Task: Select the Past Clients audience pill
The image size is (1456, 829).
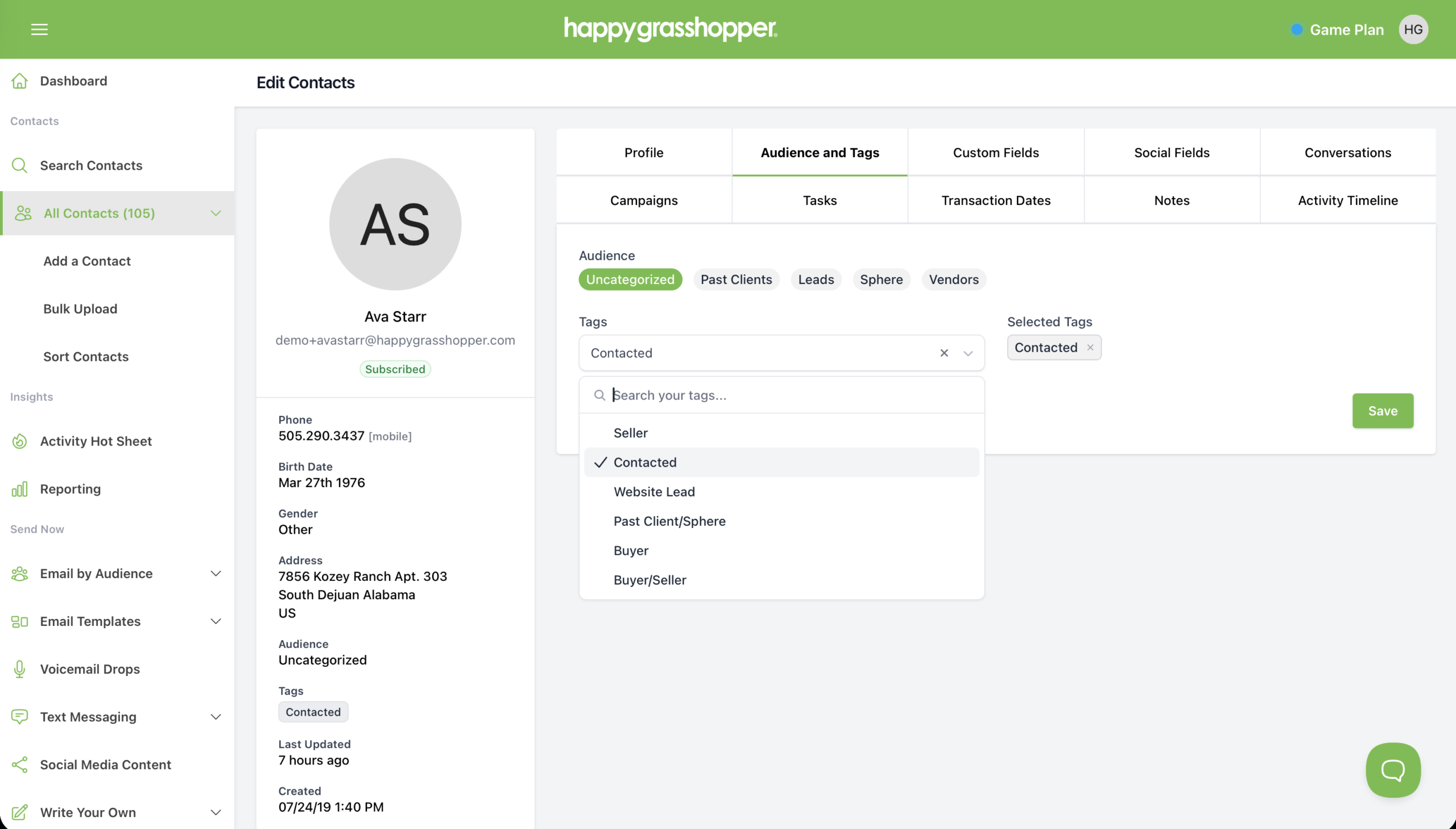Action: point(736,279)
